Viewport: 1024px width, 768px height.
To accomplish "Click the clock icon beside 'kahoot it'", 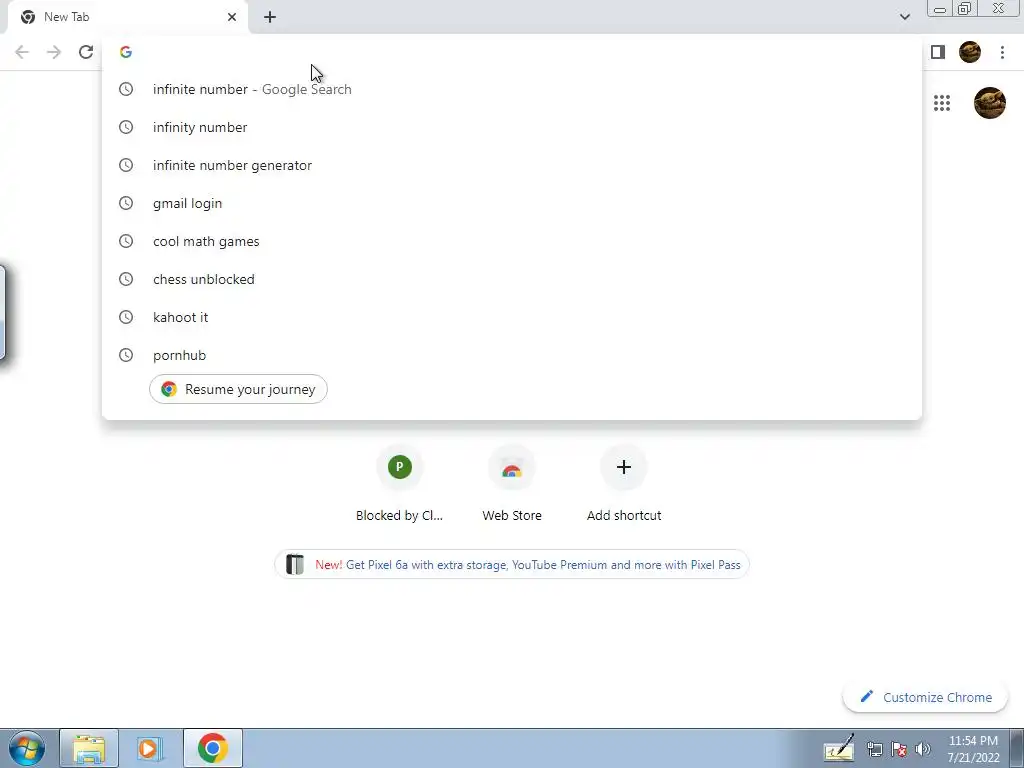I will [x=126, y=317].
